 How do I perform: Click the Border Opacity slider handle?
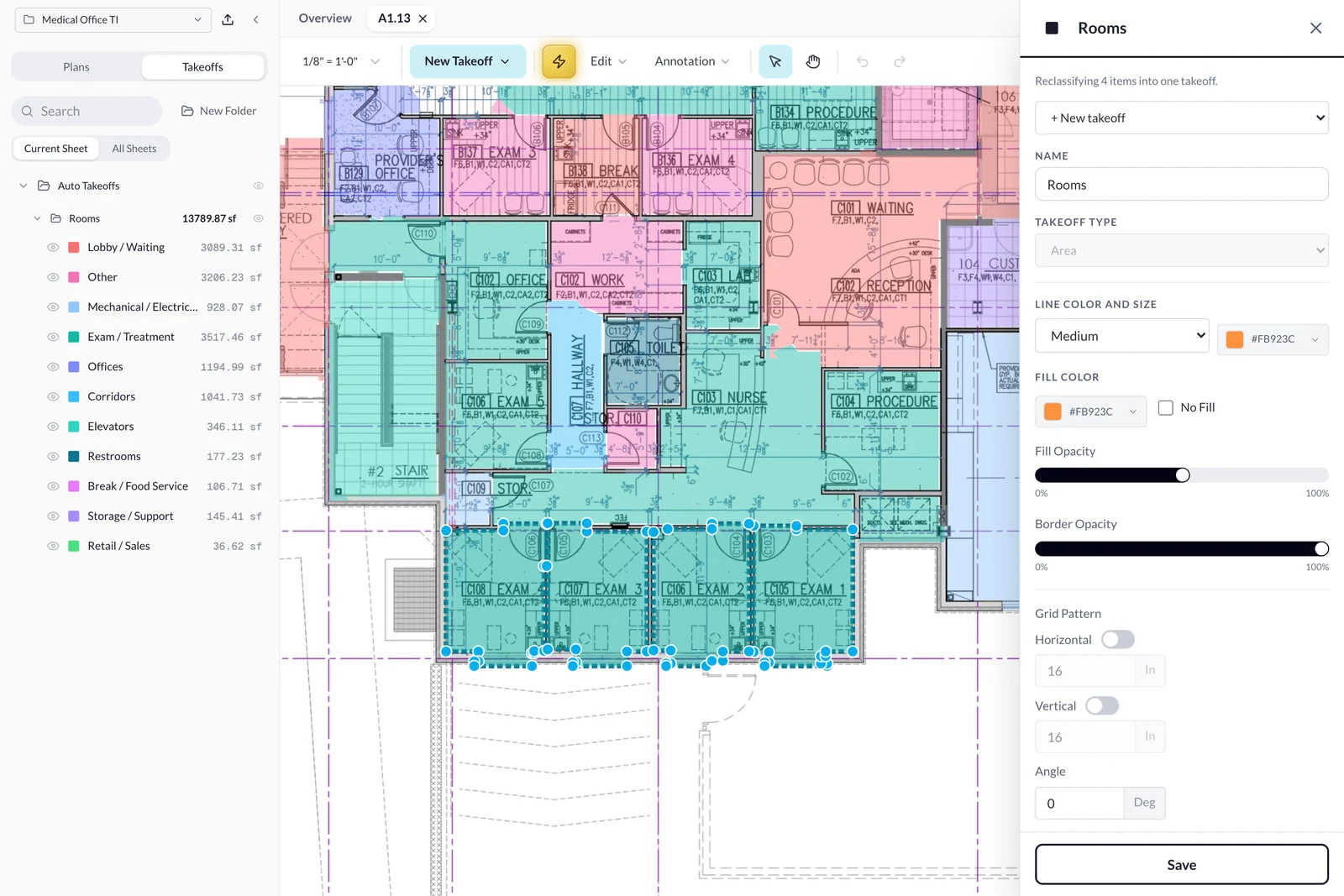coord(1321,549)
